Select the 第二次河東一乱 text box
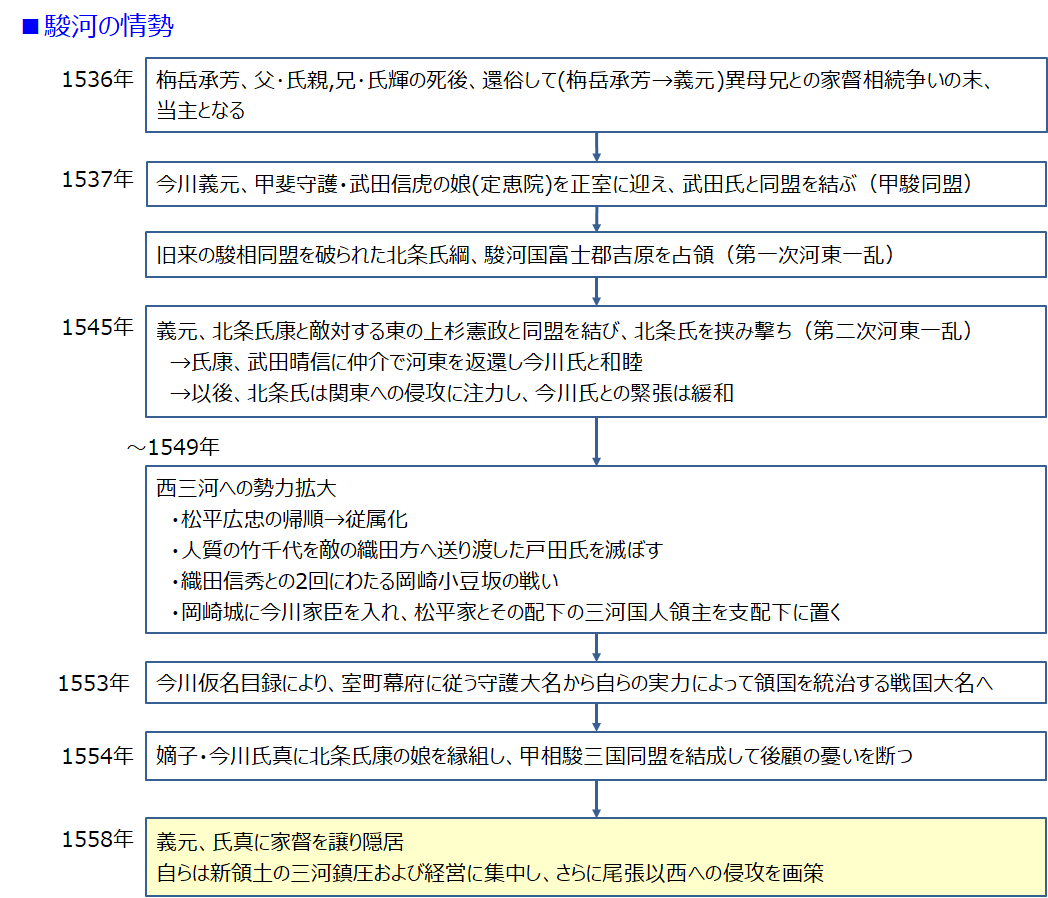This screenshot has height=898, width=1048. (596, 361)
